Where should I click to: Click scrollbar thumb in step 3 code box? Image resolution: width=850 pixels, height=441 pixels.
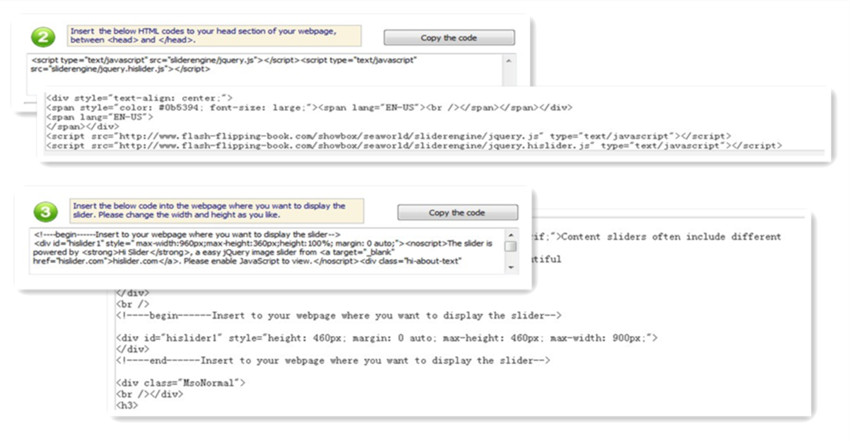(x=511, y=247)
